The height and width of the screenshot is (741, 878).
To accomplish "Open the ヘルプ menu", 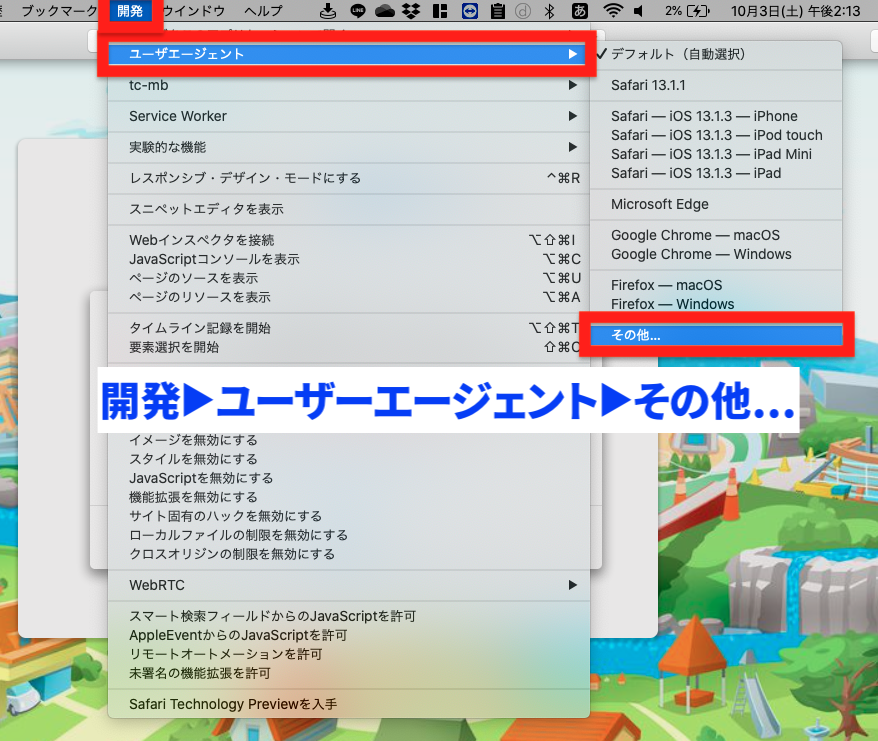I will point(263,11).
